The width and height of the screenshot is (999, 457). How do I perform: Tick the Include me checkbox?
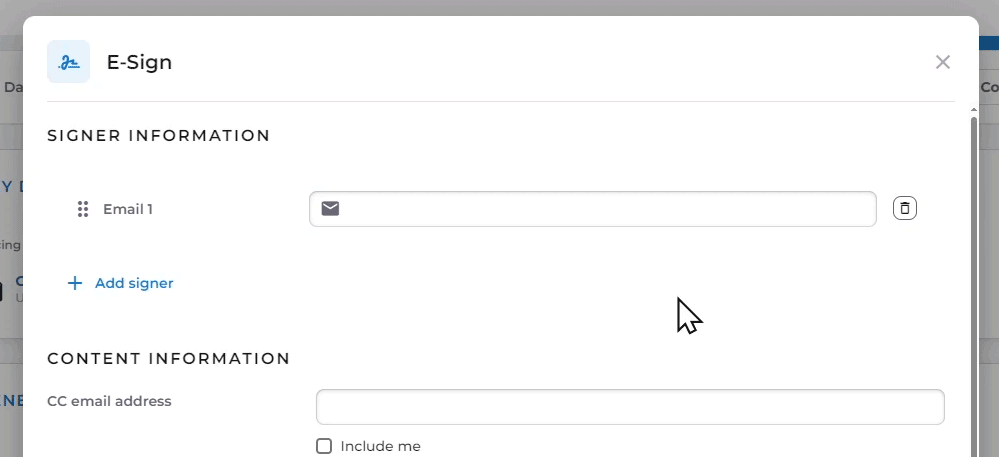324,446
